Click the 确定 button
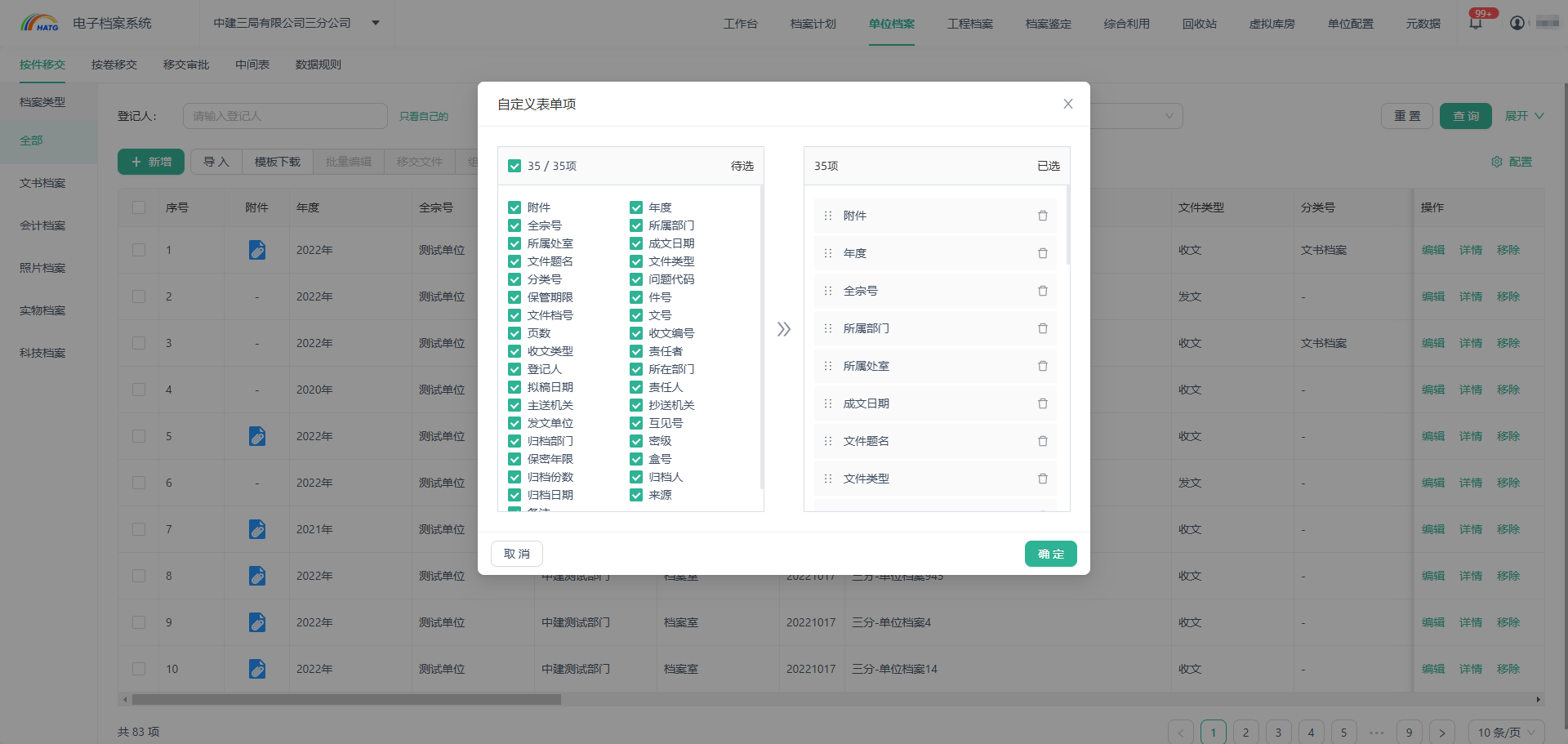 coord(1050,554)
